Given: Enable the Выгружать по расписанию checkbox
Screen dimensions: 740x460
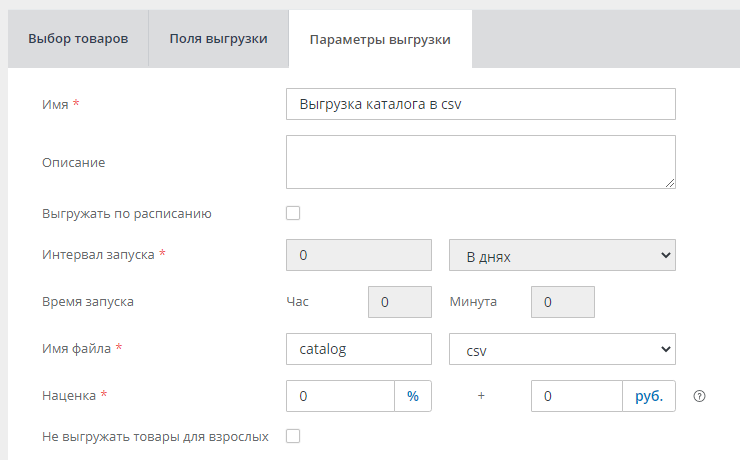Looking at the screenshot, I should tap(293, 213).
